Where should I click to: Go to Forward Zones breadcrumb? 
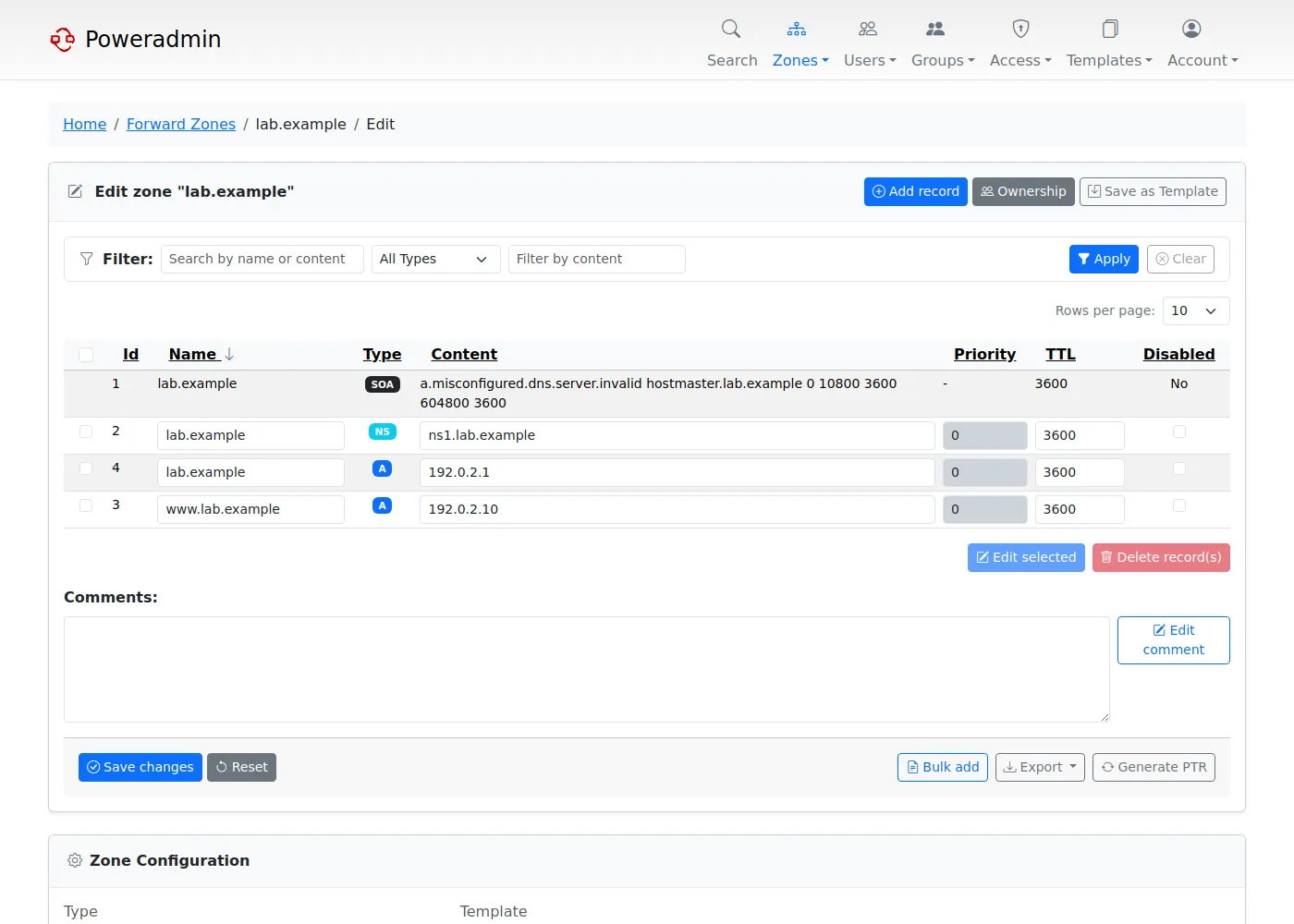point(181,124)
